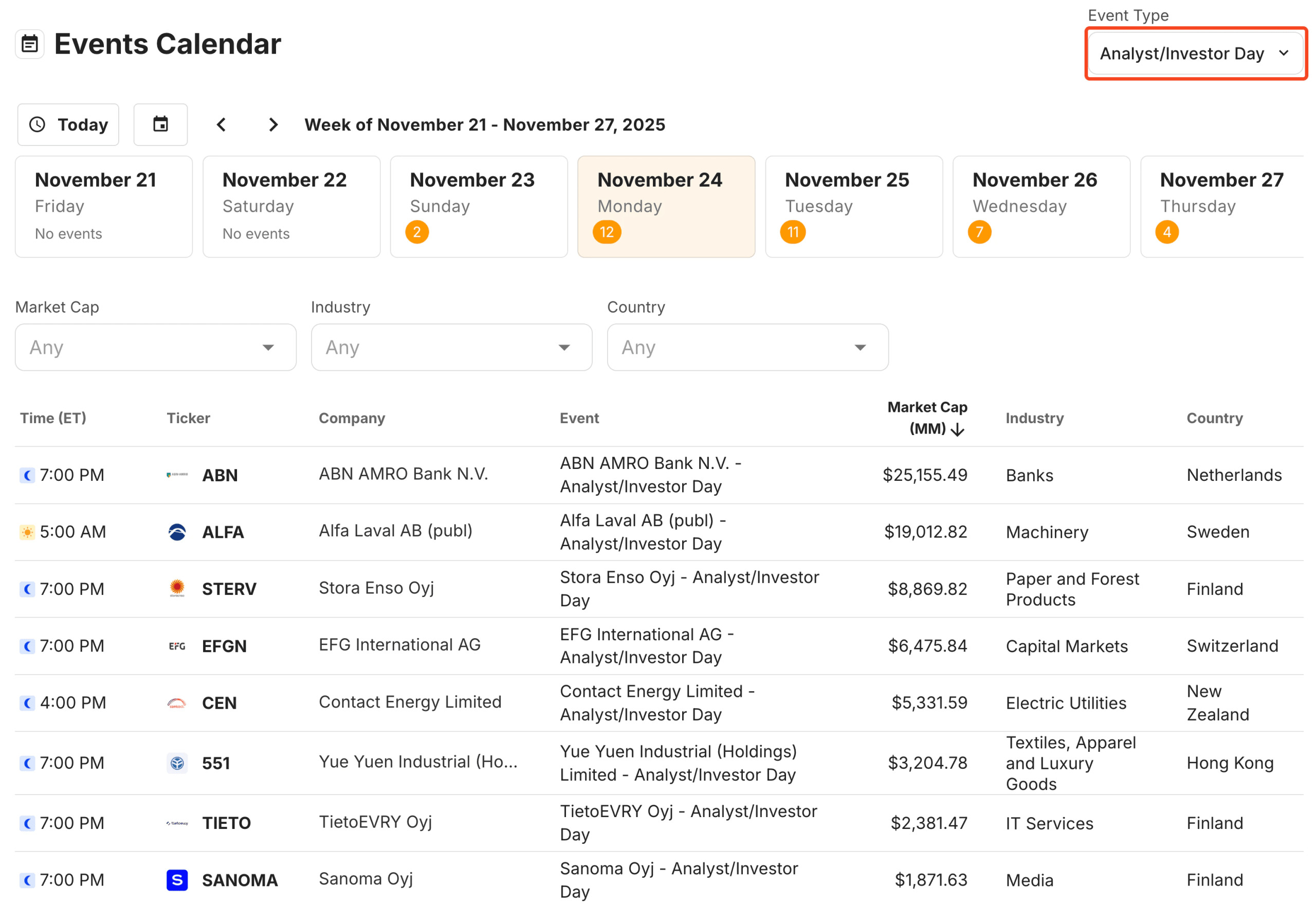Click the EFG International logo
The height and width of the screenshot is (904, 1316).
pos(177,646)
